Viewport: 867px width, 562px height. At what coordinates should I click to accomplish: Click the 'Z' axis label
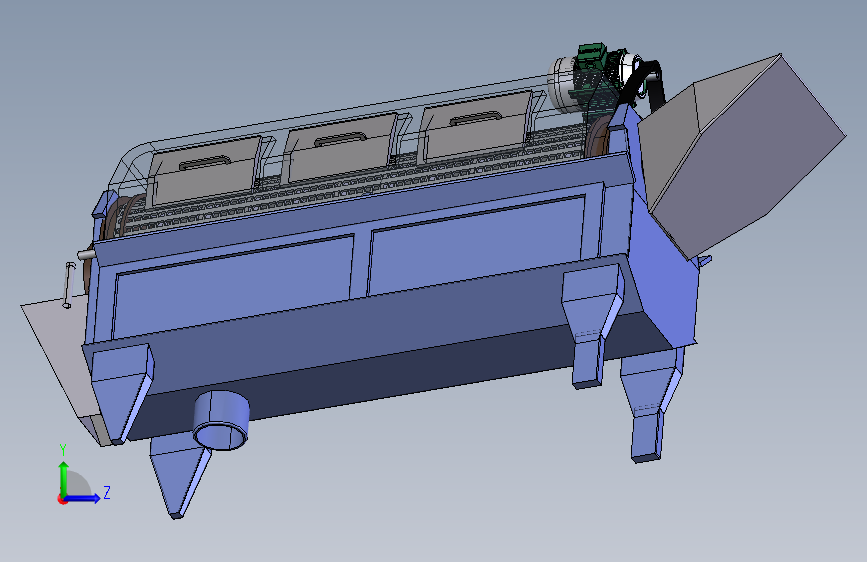(107, 492)
